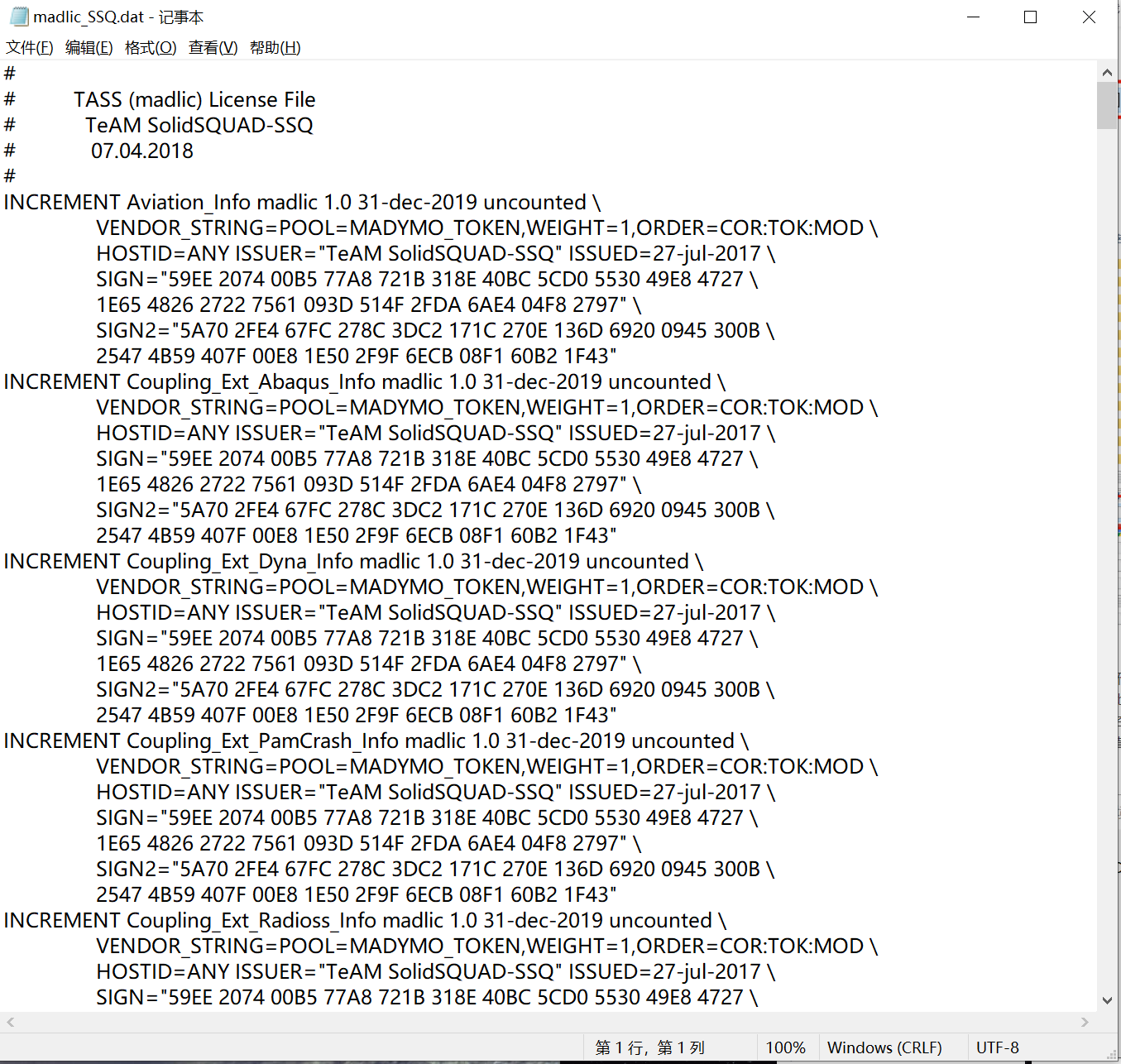Viewport: 1121px width, 1064px height.
Task: Open the 编辑(E) menu
Action: coord(89,48)
